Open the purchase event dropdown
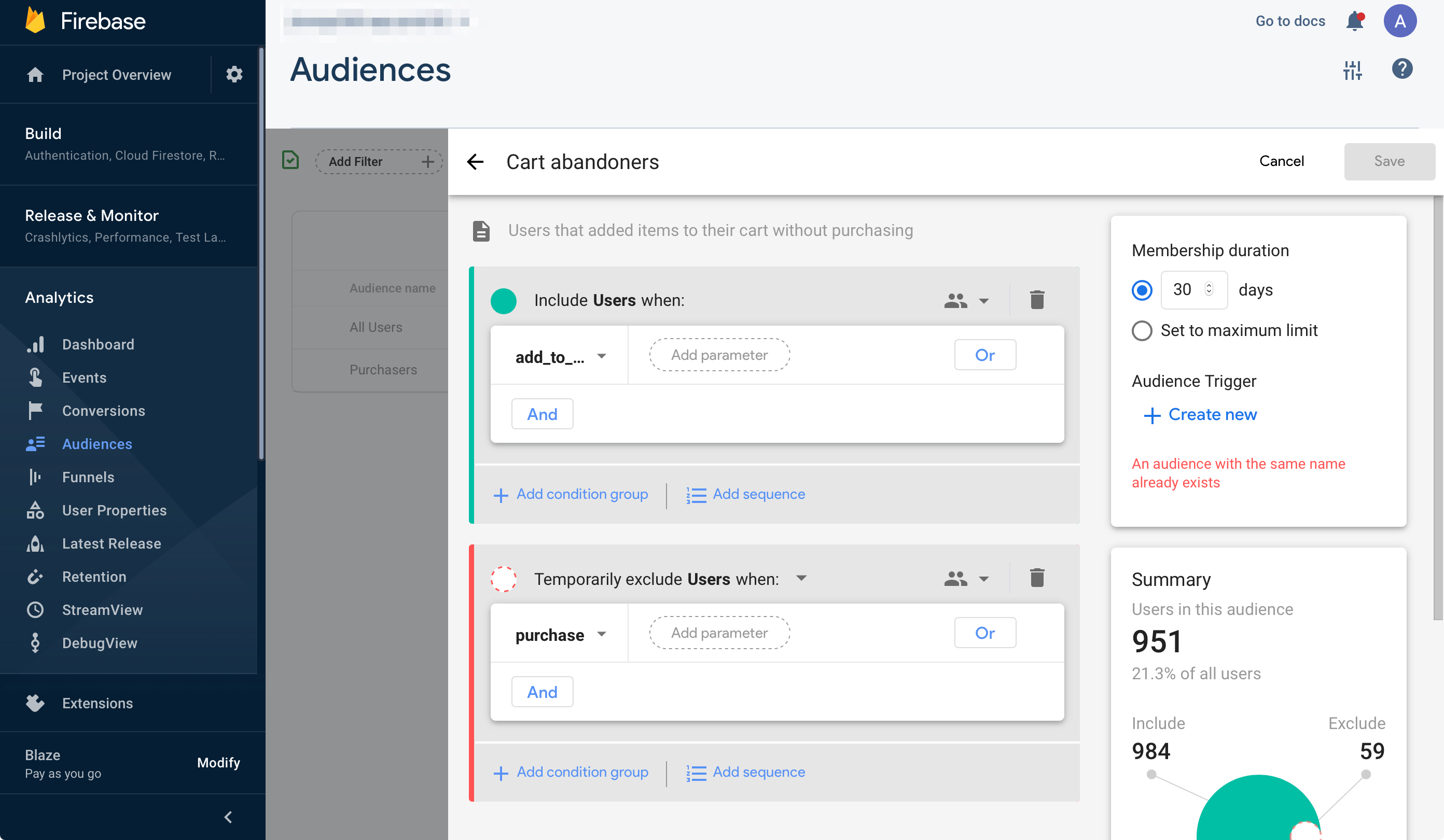The height and width of the screenshot is (840, 1444). (602, 634)
